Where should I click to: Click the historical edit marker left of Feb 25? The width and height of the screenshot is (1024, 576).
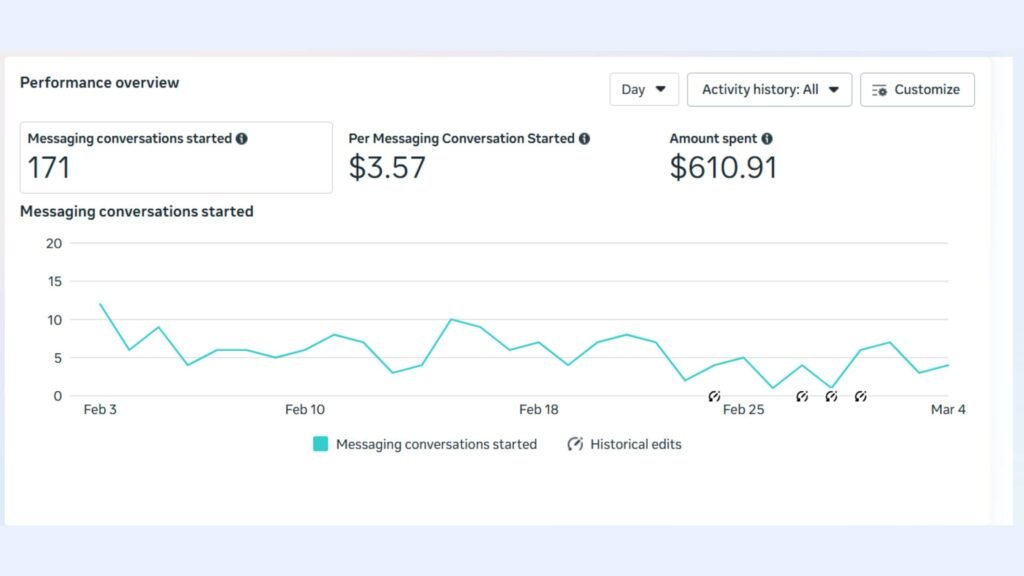tap(715, 396)
